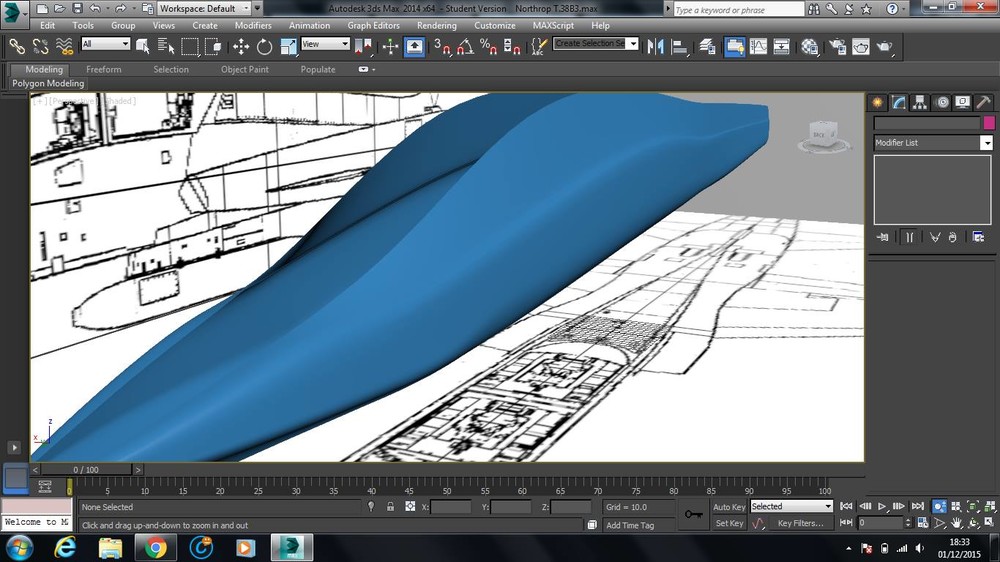This screenshot has height=562, width=1000.
Task: Toggle the 3D Snaps button
Action: point(442,46)
